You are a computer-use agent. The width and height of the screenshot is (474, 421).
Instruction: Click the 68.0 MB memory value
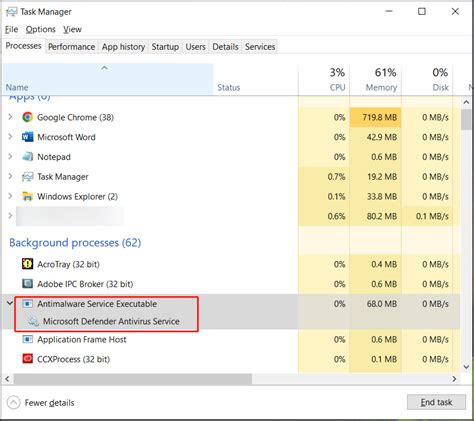382,304
